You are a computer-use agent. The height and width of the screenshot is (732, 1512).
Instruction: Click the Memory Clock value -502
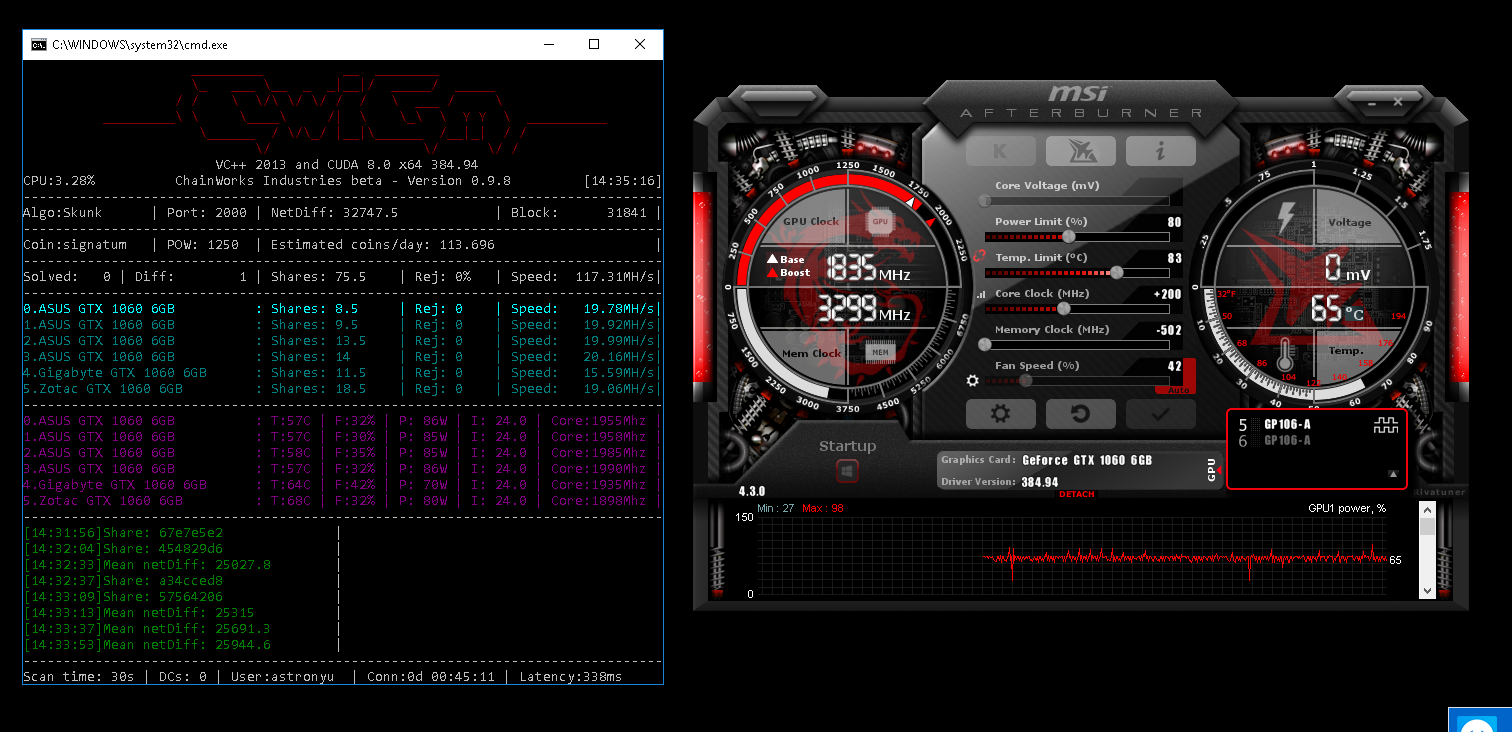1167,330
